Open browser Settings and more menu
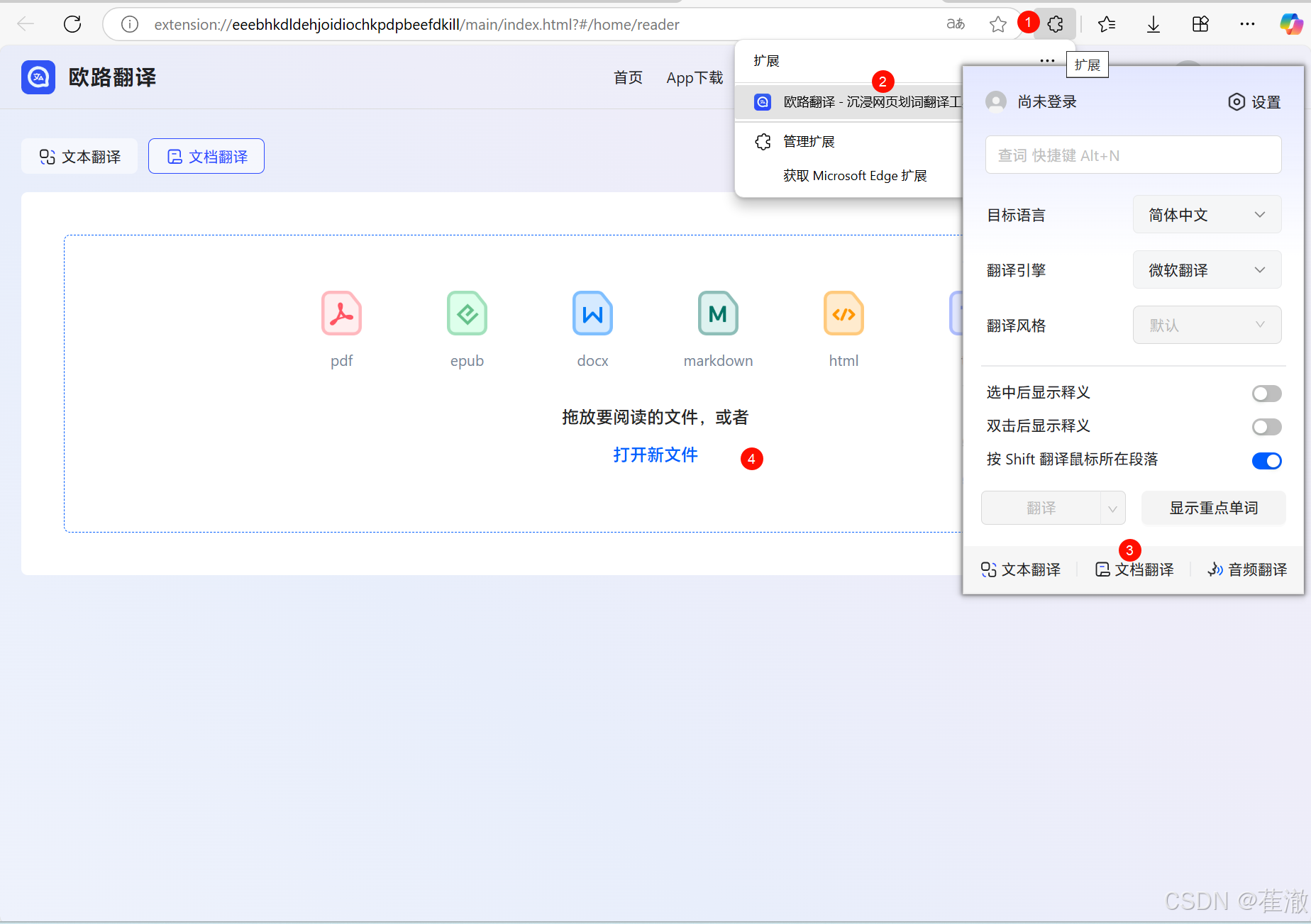Viewport: 1311px width, 924px height. point(1247,24)
